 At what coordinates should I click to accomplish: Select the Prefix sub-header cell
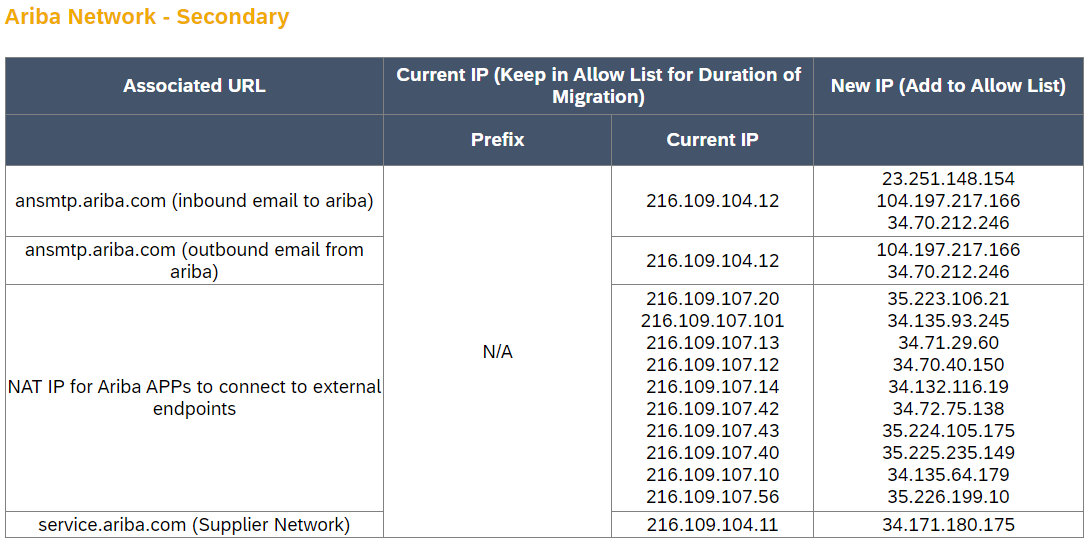[497, 140]
